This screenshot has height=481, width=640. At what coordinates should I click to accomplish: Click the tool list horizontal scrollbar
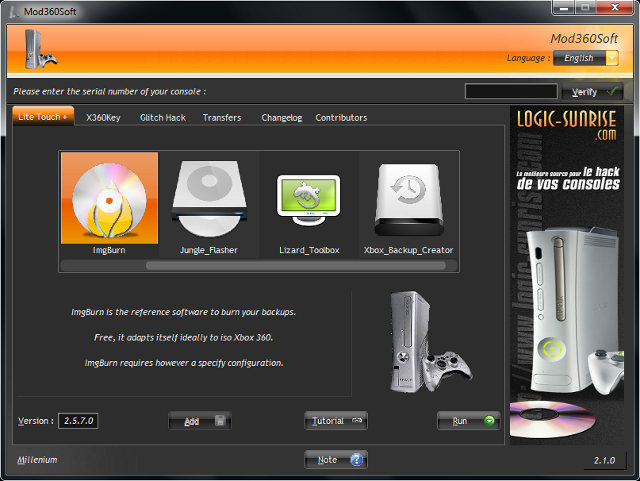[x=296, y=265]
